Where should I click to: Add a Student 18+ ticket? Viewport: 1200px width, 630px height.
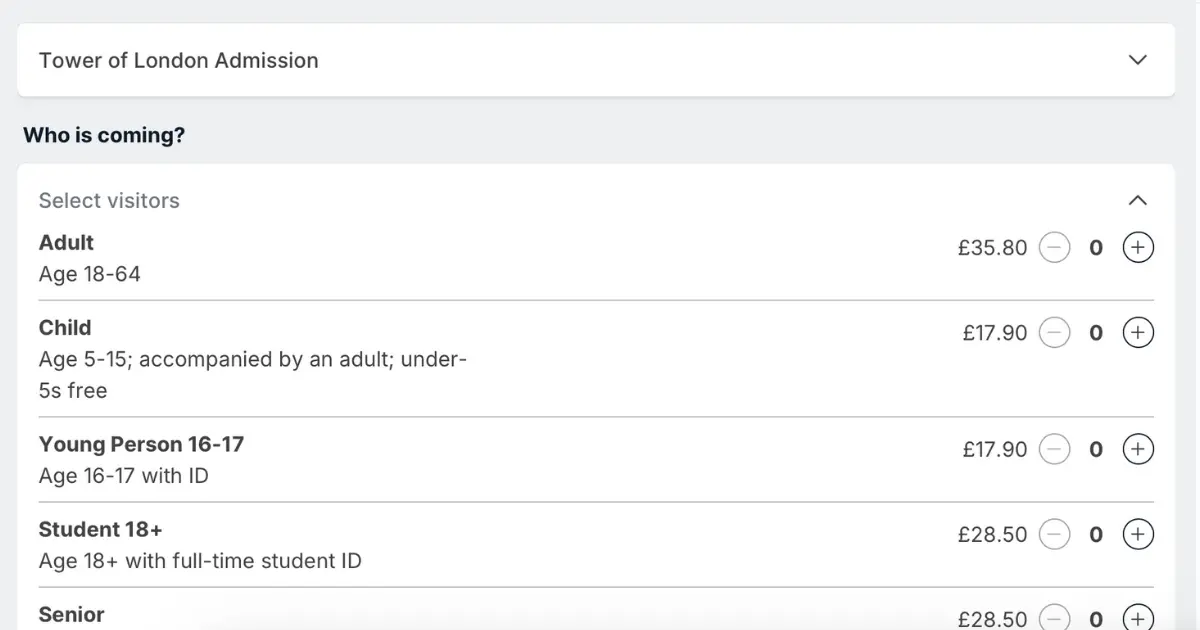(x=1138, y=534)
